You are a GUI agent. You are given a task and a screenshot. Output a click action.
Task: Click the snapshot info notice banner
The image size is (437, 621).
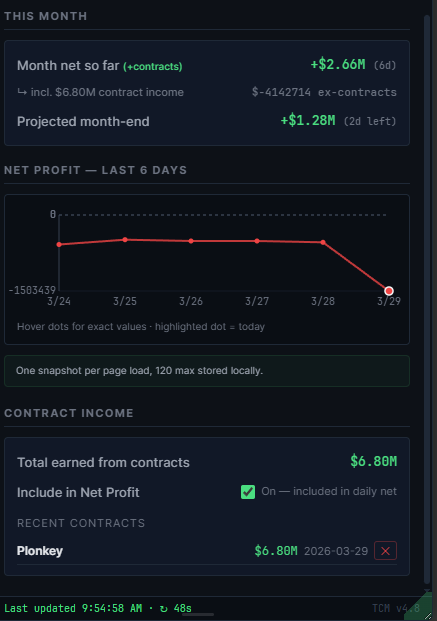pos(207,371)
